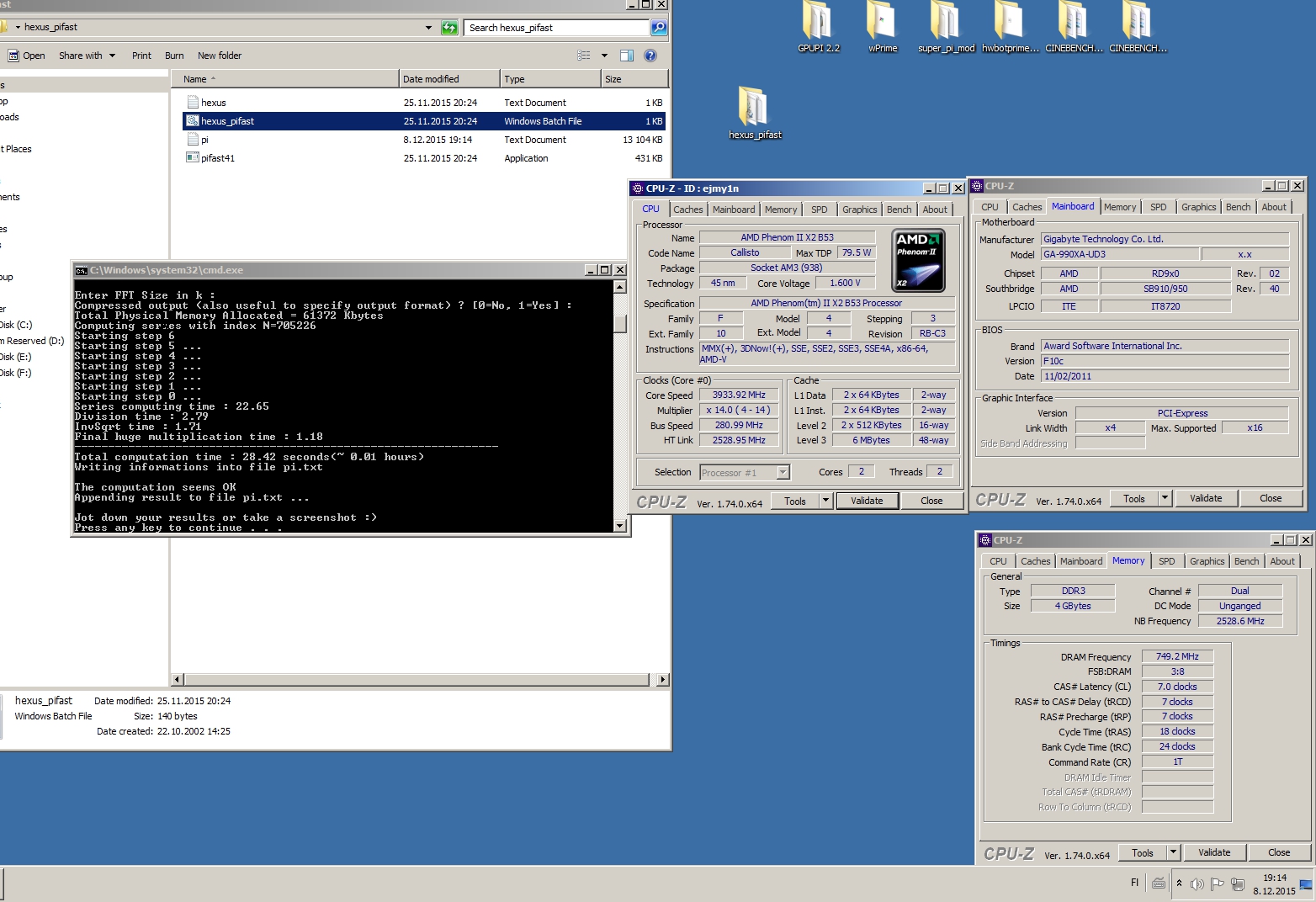Select the pifast41 application icon

pos(193,158)
